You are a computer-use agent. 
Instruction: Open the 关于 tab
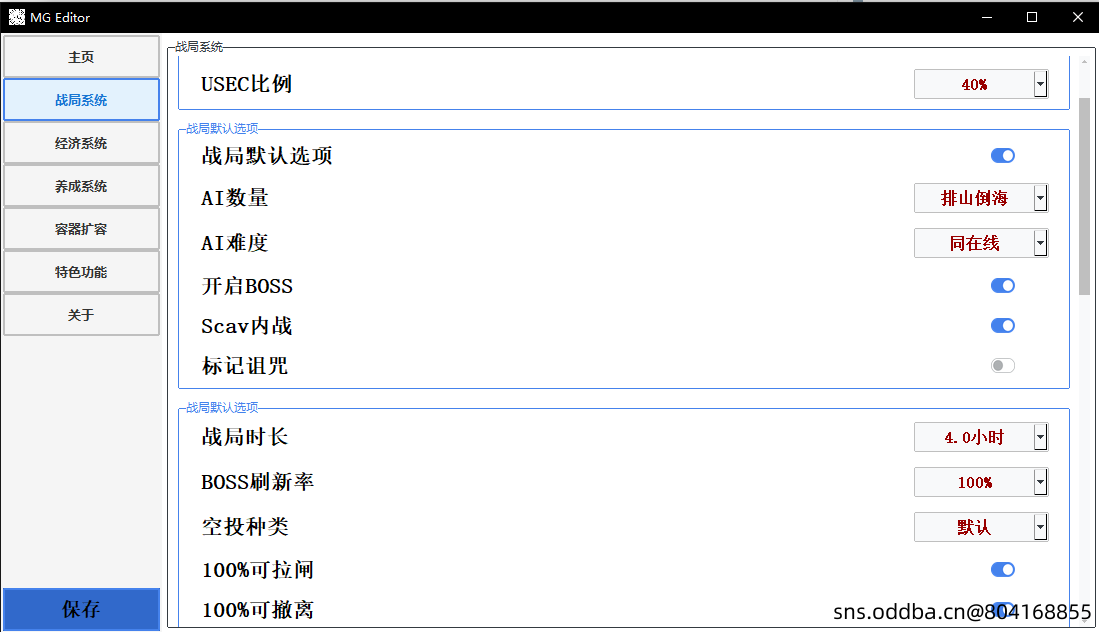click(x=81, y=315)
